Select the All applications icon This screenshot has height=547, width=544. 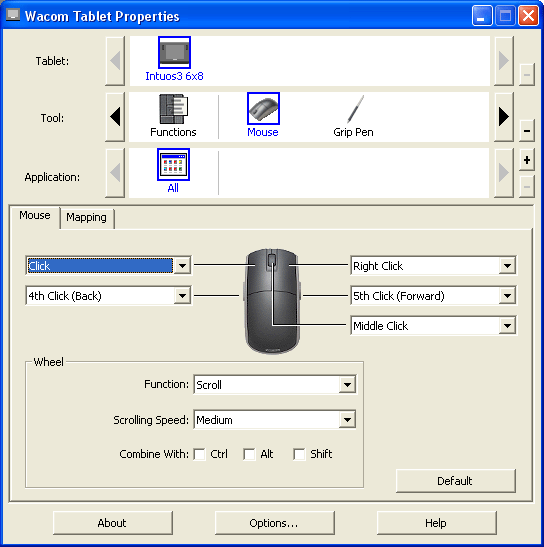coord(173,165)
